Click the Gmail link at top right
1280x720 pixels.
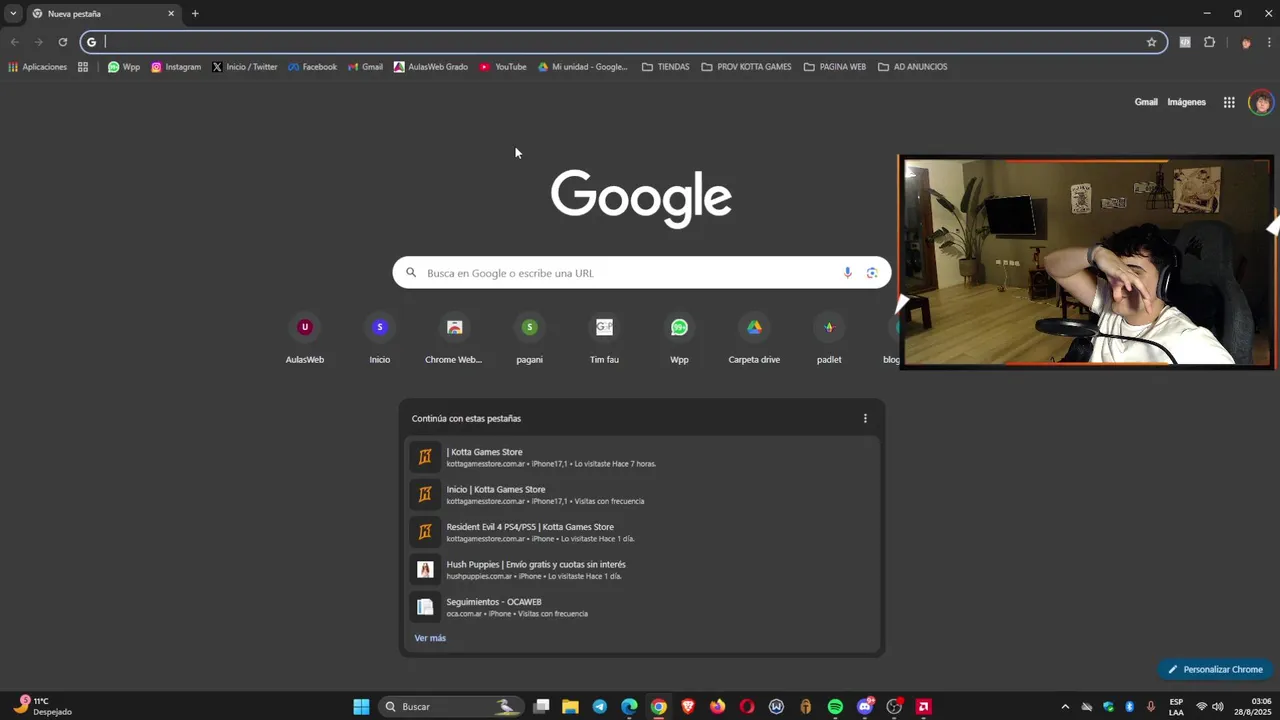click(1146, 102)
